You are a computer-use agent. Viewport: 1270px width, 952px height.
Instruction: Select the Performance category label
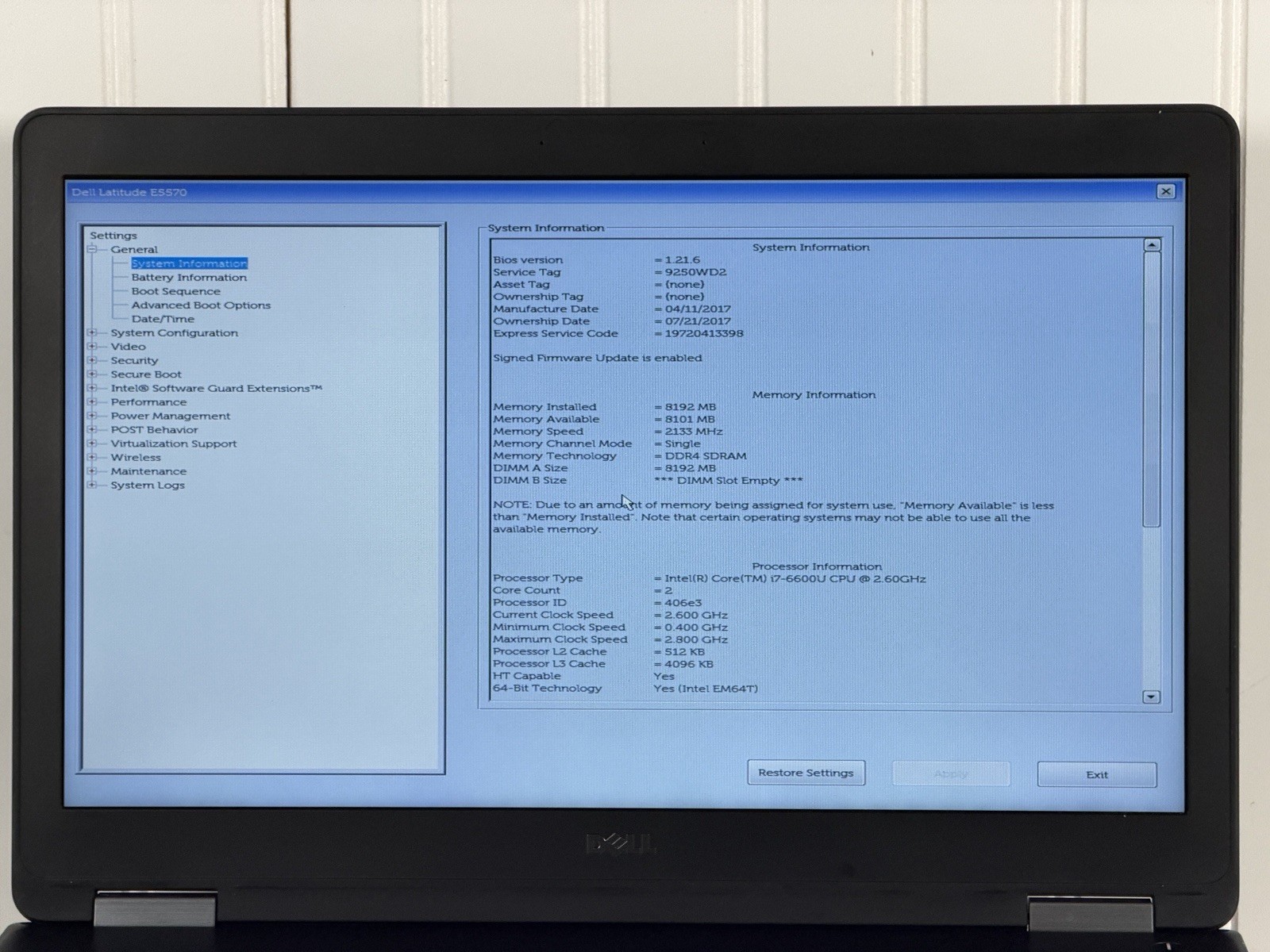tap(148, 402)
